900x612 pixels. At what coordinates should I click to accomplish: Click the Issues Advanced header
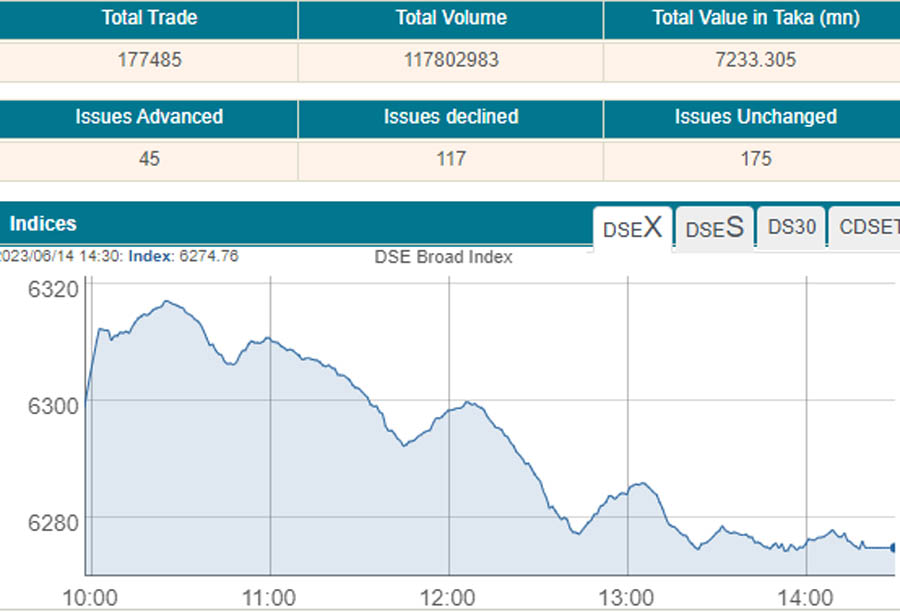(148, 117)
